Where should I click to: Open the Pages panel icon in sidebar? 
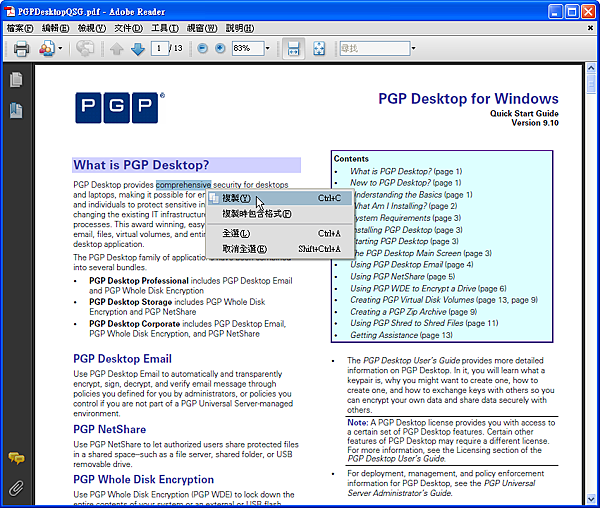pos(16,79)
